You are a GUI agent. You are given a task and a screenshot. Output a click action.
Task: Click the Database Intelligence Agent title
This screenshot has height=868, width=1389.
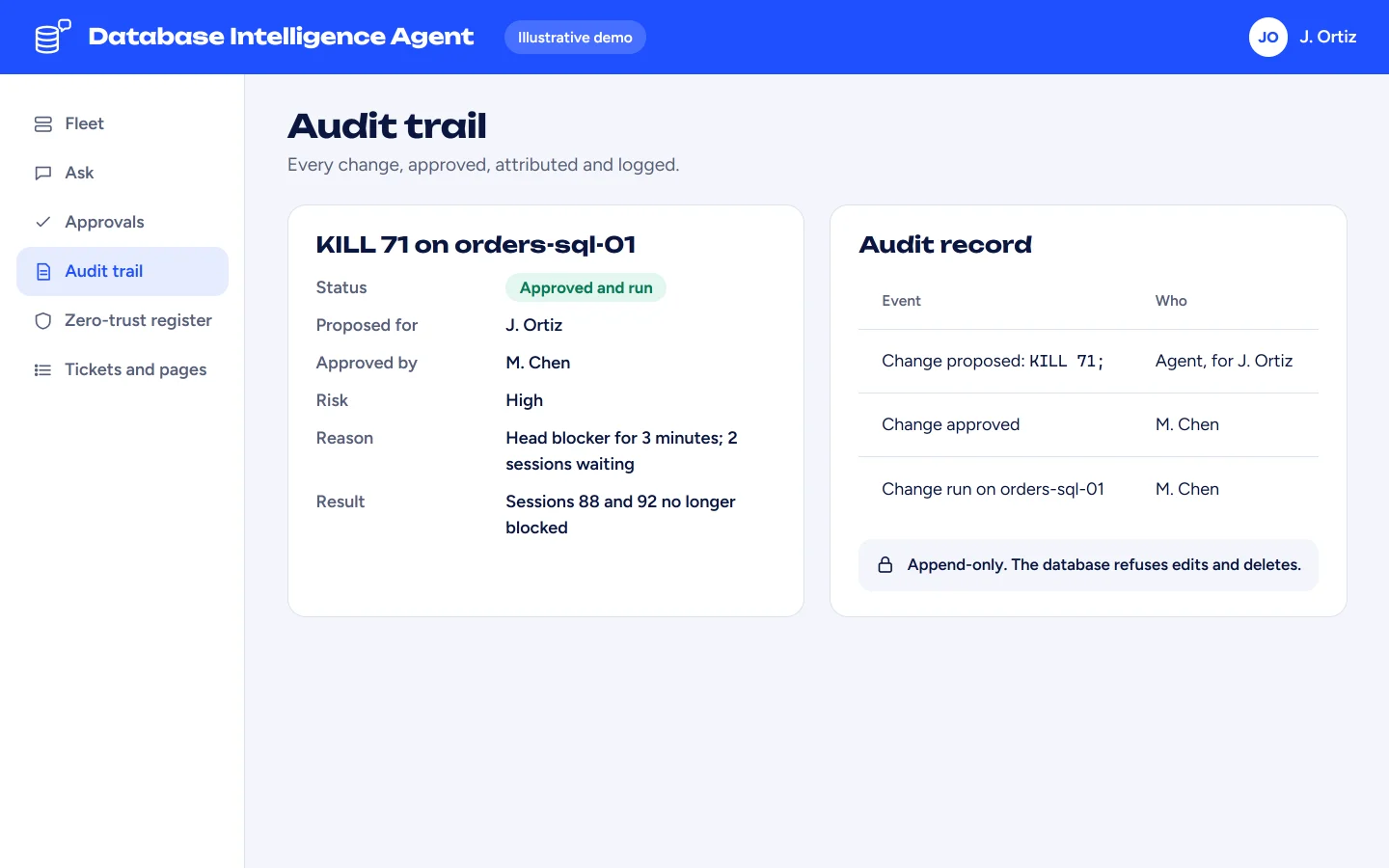281,37
